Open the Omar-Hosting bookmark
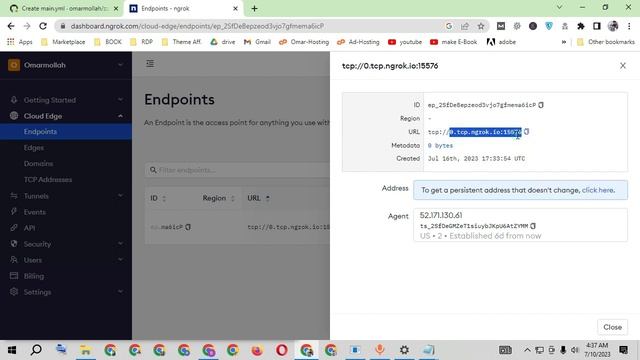The width and height of the screenshot is (640, 360). click(304, 42)
